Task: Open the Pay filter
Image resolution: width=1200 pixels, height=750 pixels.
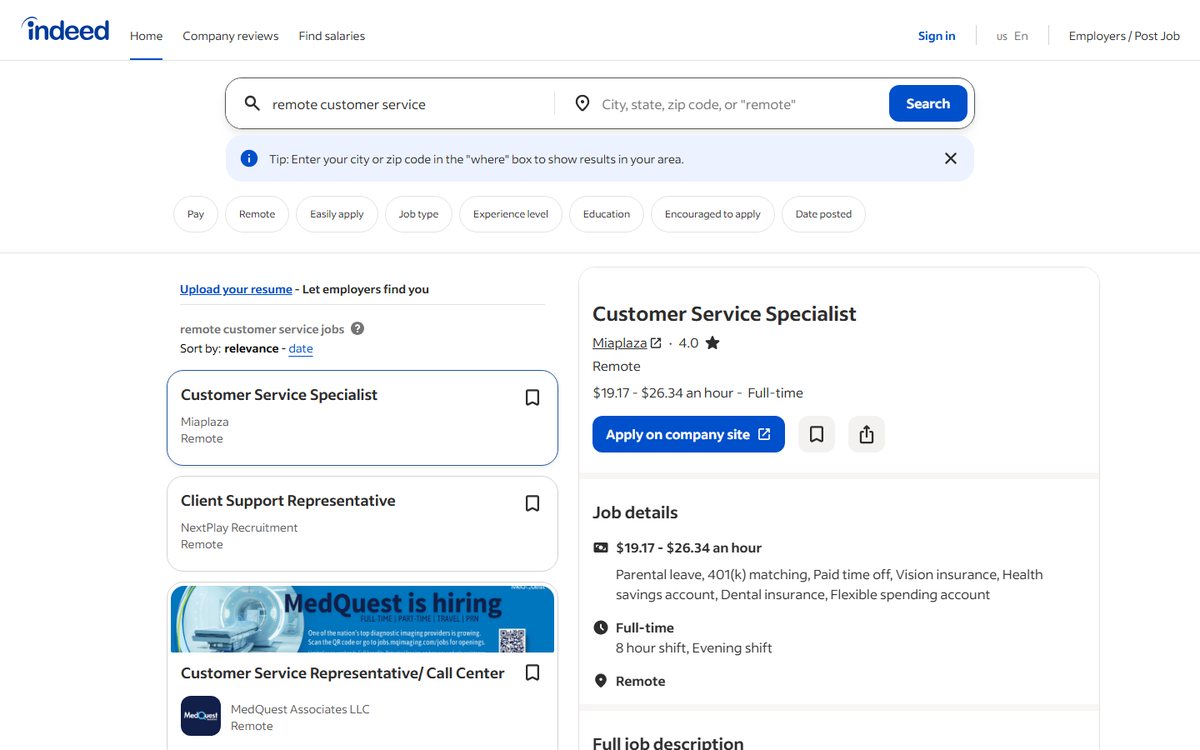Action: [196, 214]
